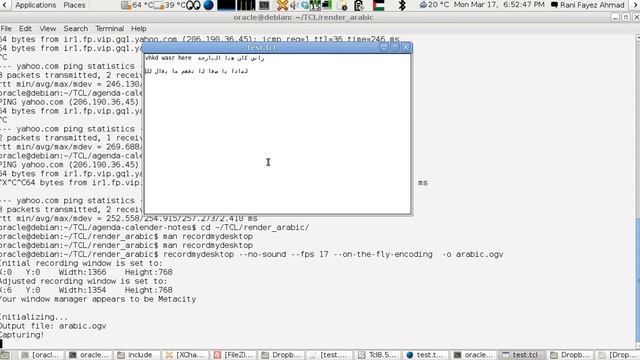Switch to the include folder taskbar window
Screen dimensions: 640x360
point(137,355)
